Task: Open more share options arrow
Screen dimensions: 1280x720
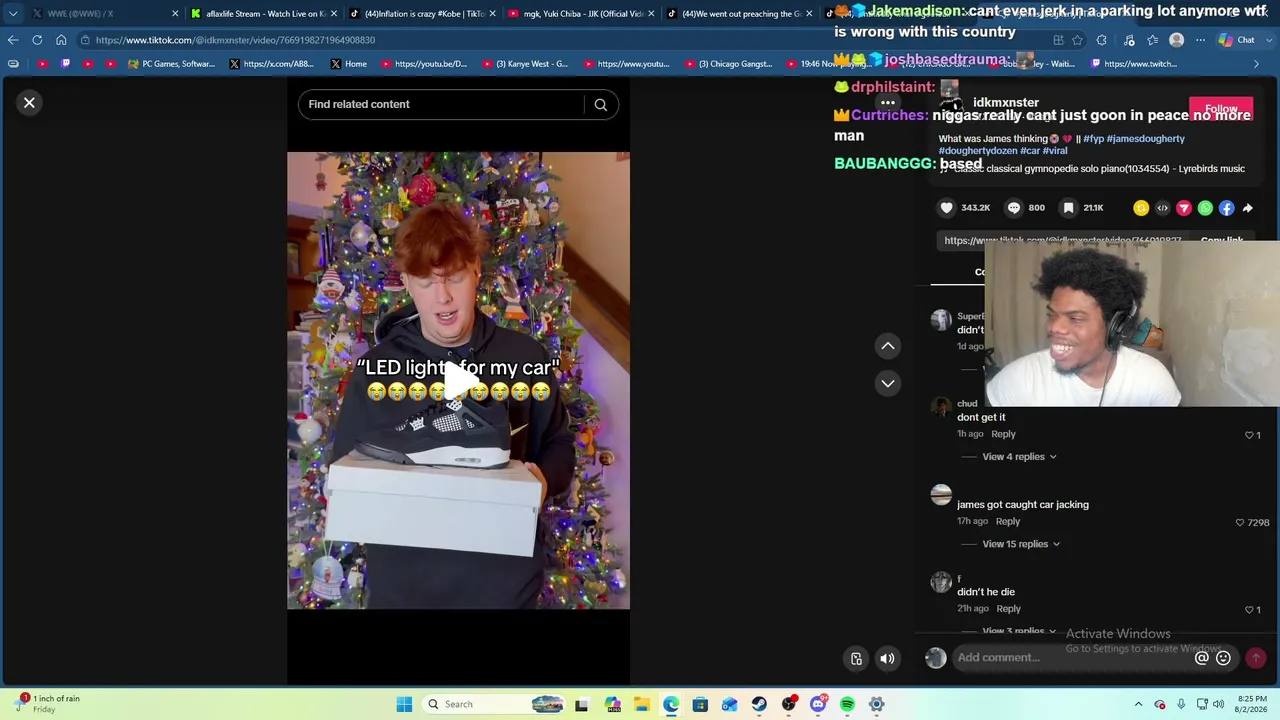Action: (1248, 208)
